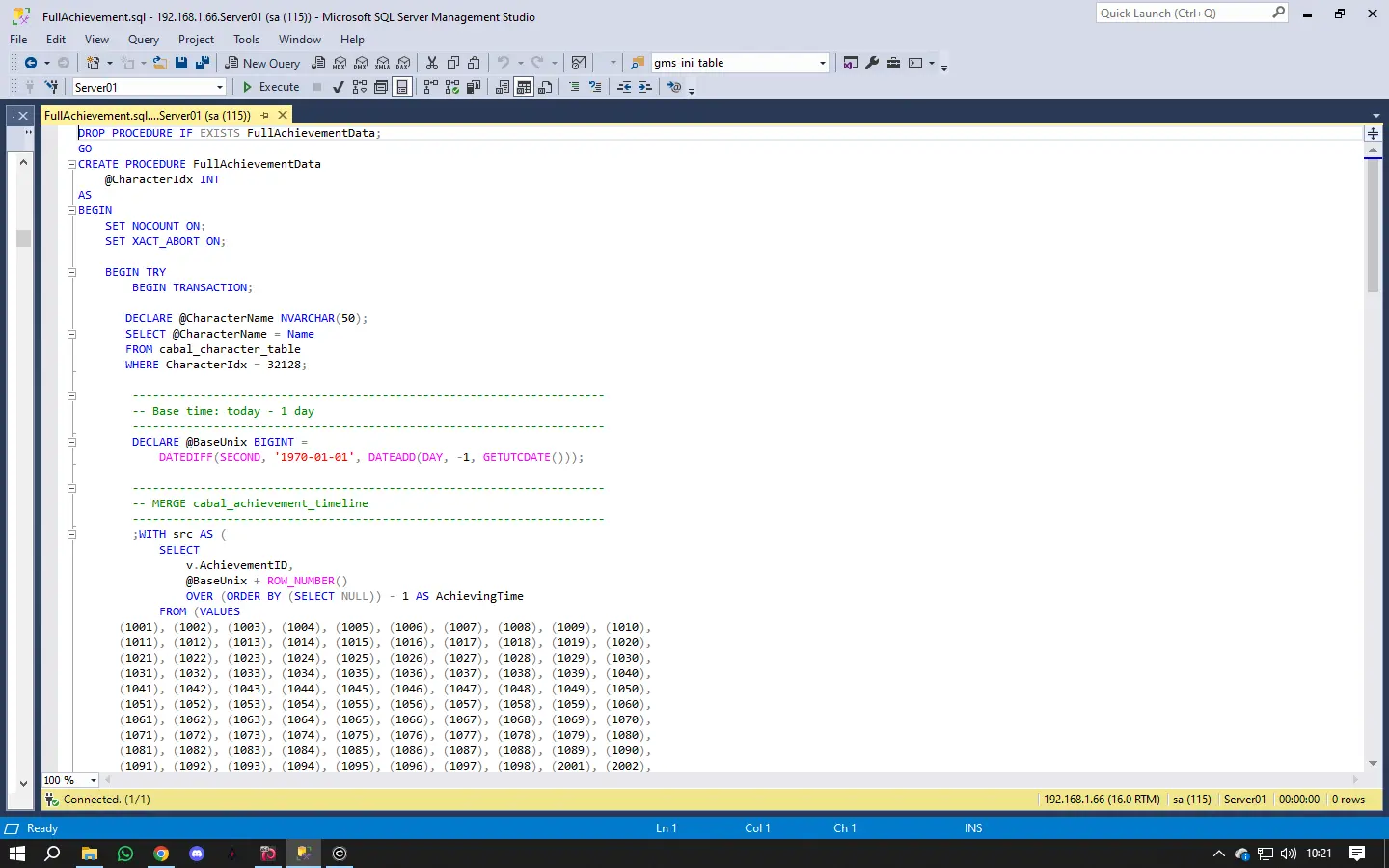The image size is (1389, 868).
Task: Click the New Query button
Action: click(262, 63)
